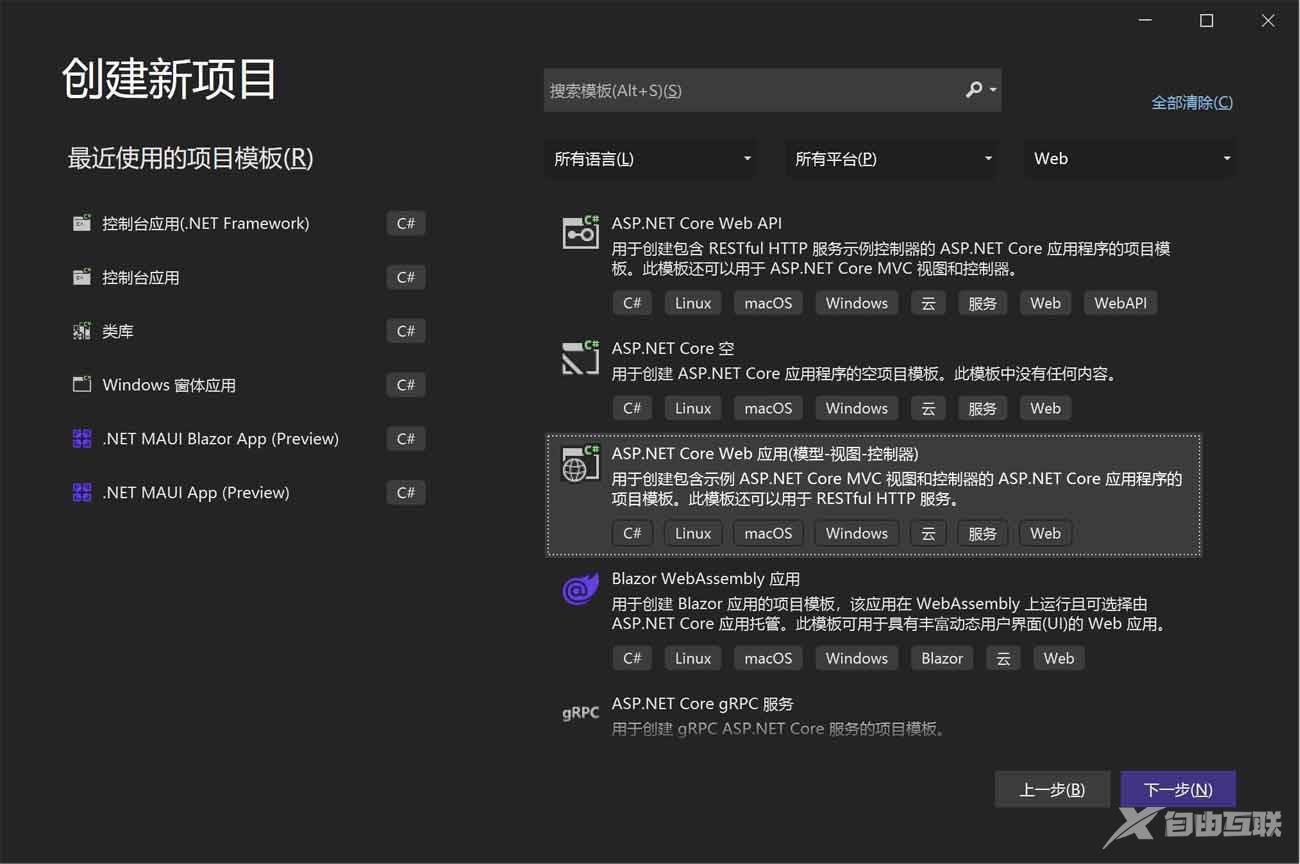Image resolution: width=1300 pixels, height=864 pixels.
Task: Choose the Windows 窗体应用 recent template name
Action: click(169, 385)
